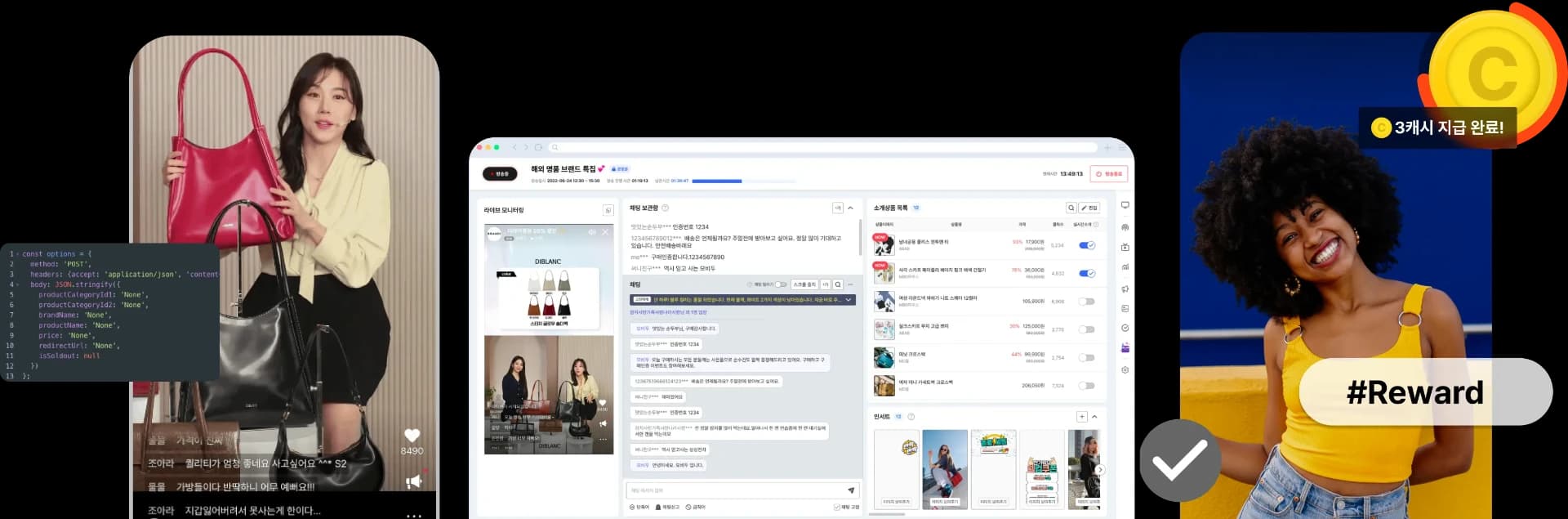Open the megaphone icon in right sidebar

tap(1125, 289)
